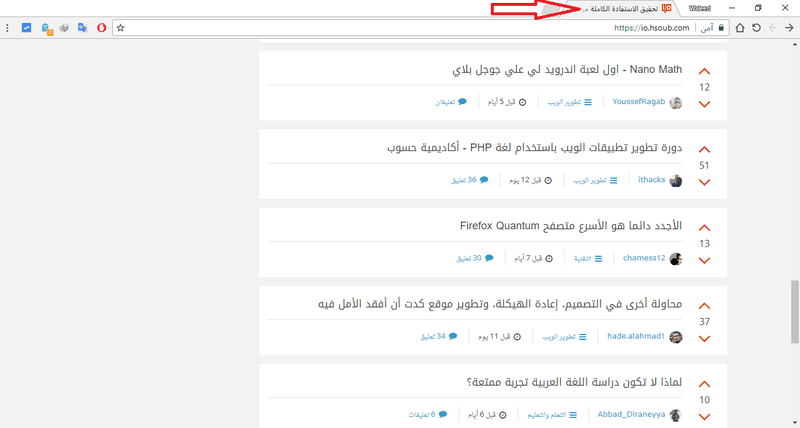The height and width of the screenshot is (428, 800).
Task: Click the address bar showing https://io.hsoub.com
Action: click(421, 28)
